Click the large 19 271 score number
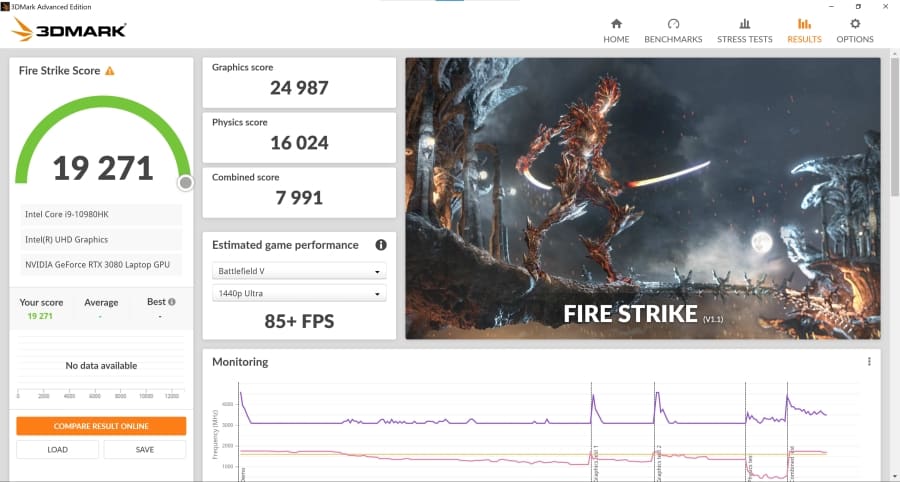 (103, 168)
